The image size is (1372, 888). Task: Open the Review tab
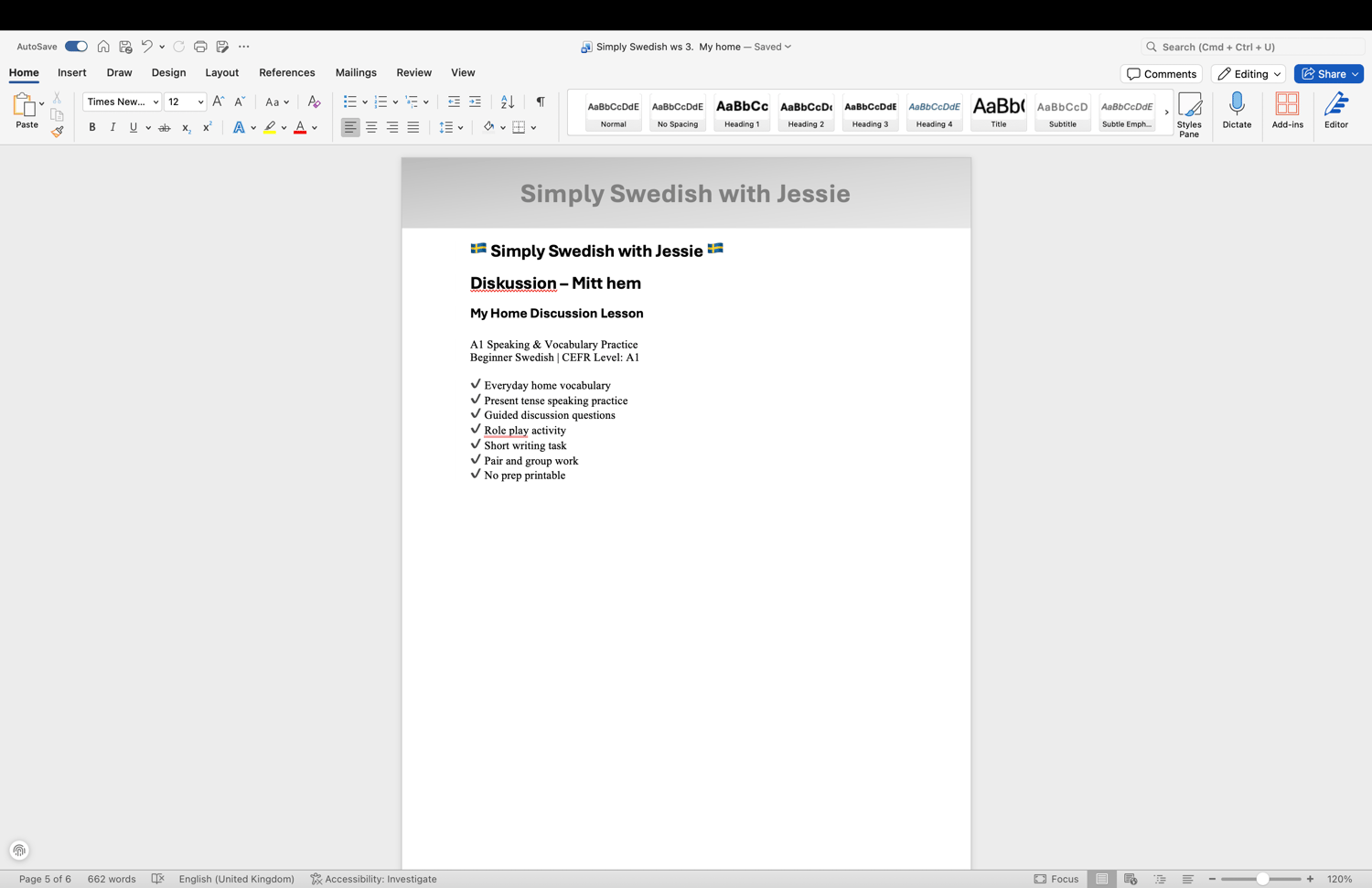coord(413,73)
